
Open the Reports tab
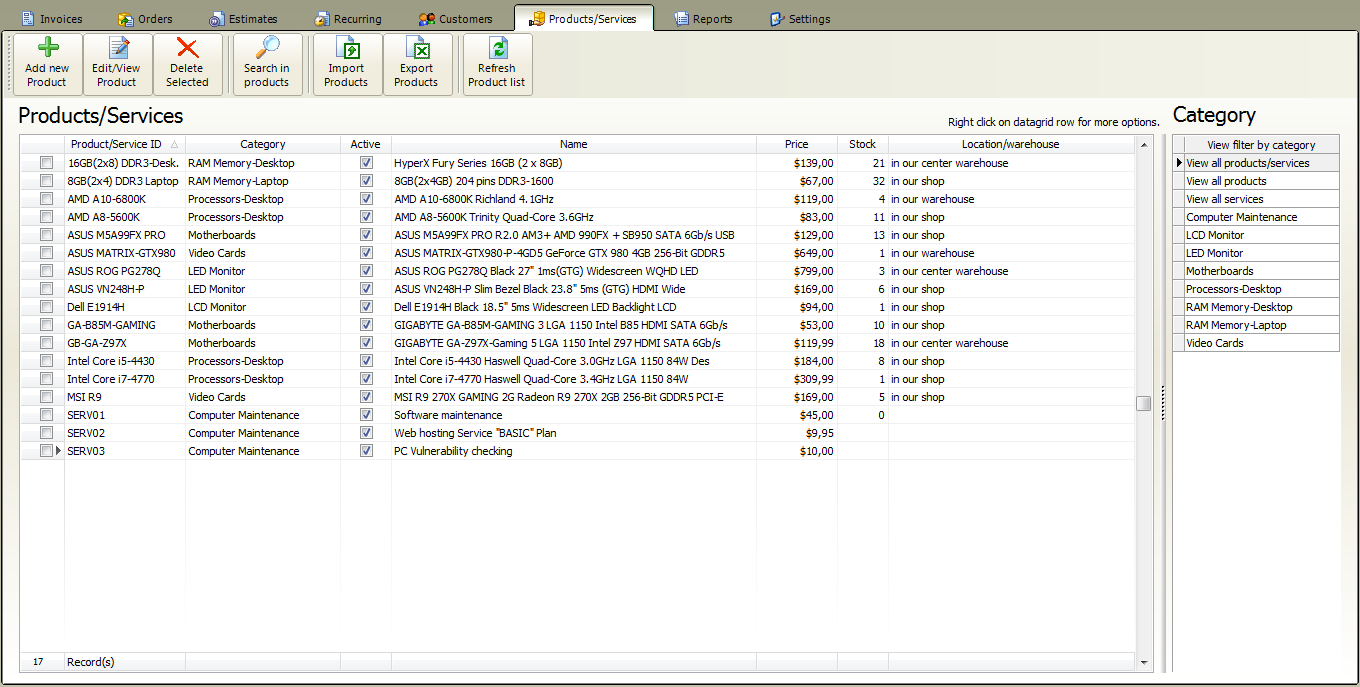[703, 19]
